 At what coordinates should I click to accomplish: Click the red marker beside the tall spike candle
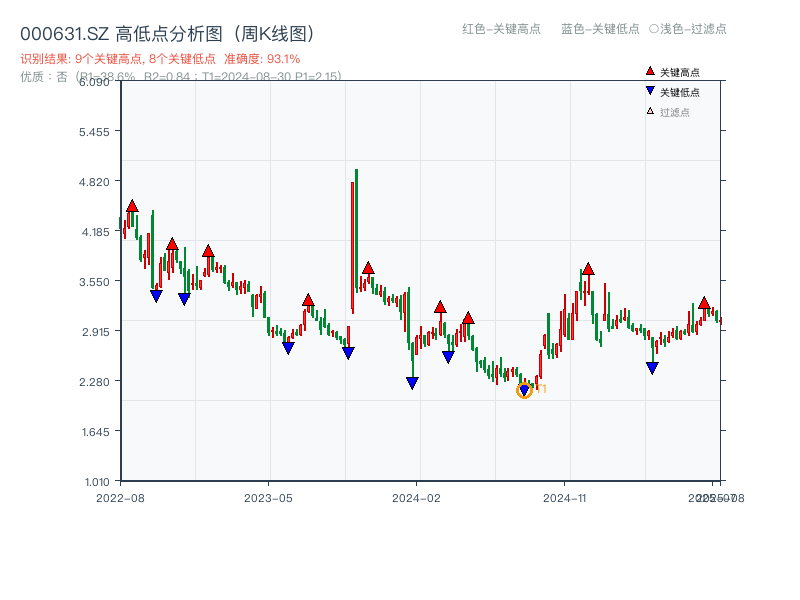pos(368,269)
